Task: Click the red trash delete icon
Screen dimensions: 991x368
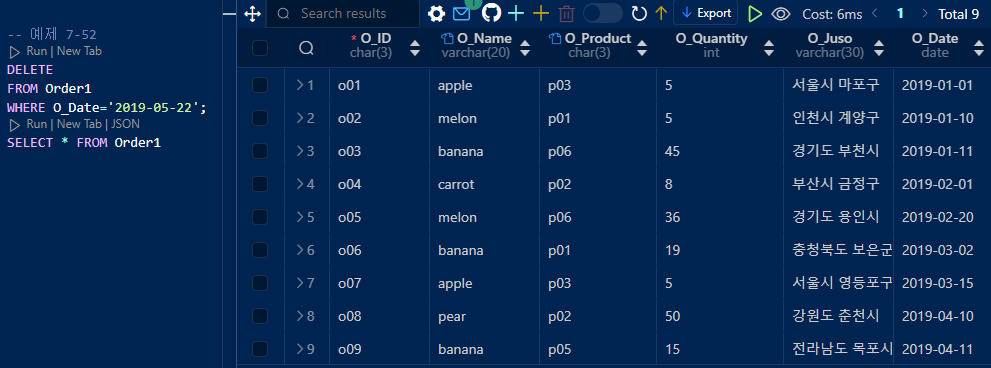Action: click(x=567, y=14)
